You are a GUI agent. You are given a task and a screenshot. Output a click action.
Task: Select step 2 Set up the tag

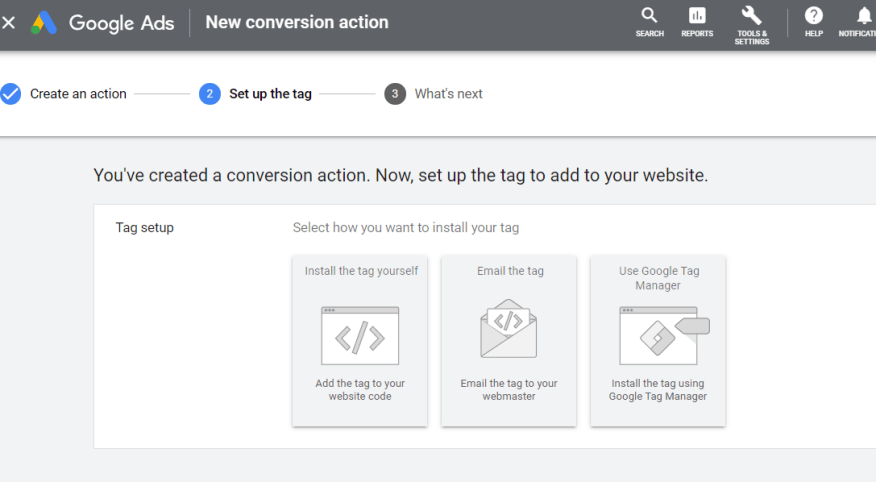coord(255,94)
